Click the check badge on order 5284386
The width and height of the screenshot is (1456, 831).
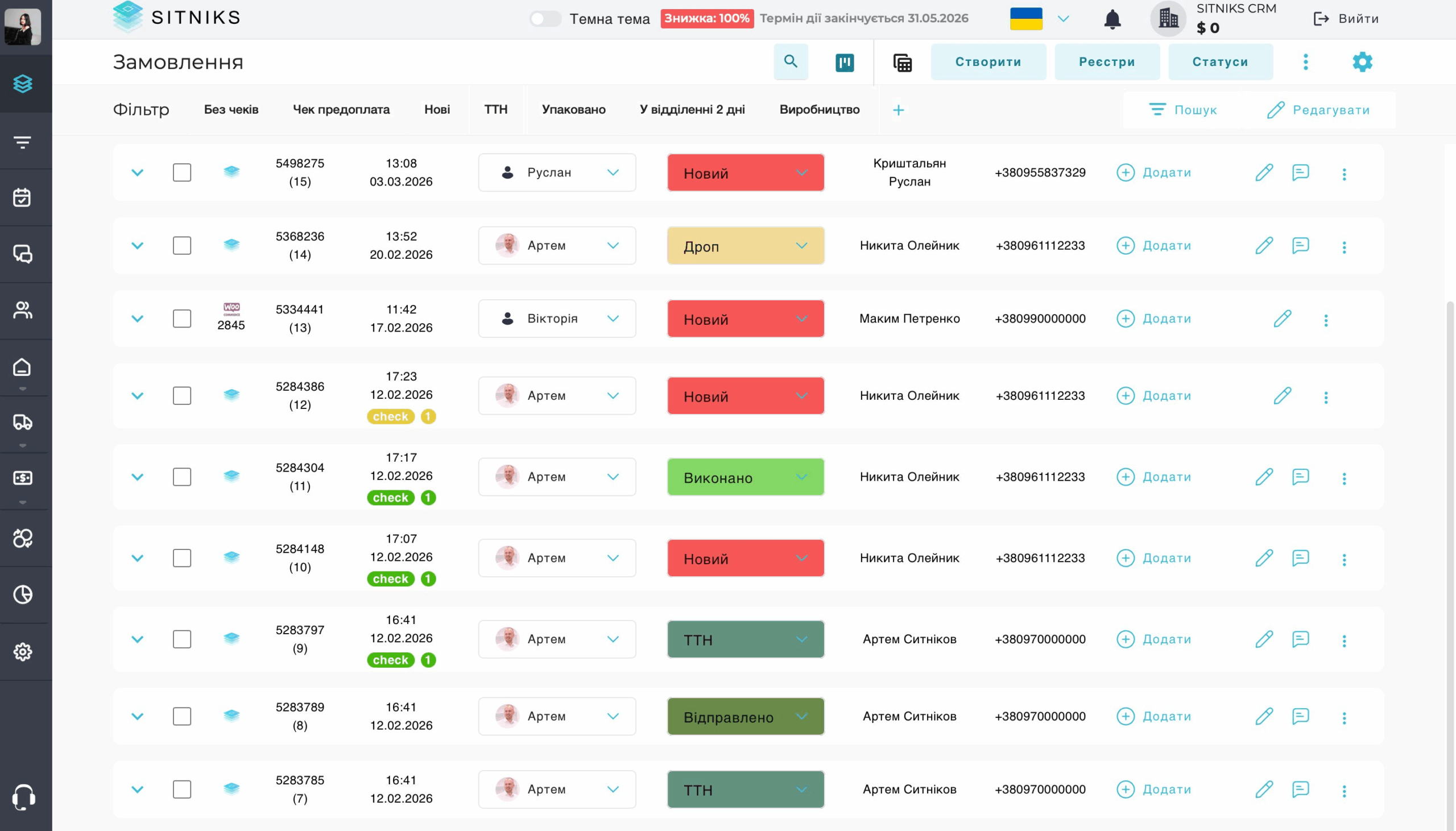390,416
